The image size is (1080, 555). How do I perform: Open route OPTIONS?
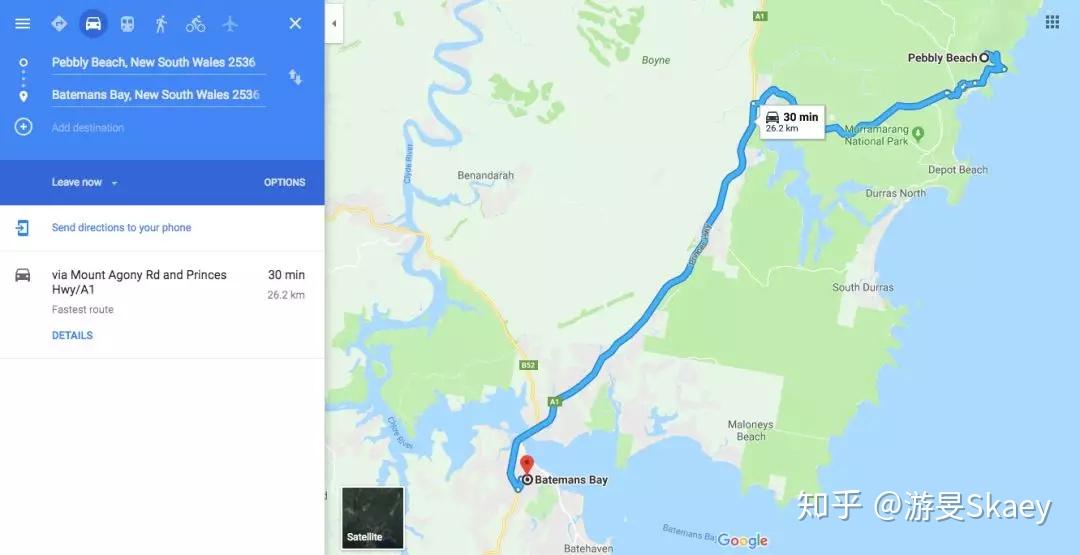[284, 182]
